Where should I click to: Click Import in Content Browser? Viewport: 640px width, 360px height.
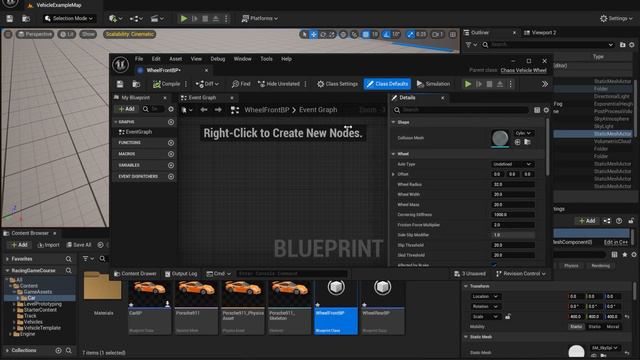pyautogui.click(x=48, y=245)
